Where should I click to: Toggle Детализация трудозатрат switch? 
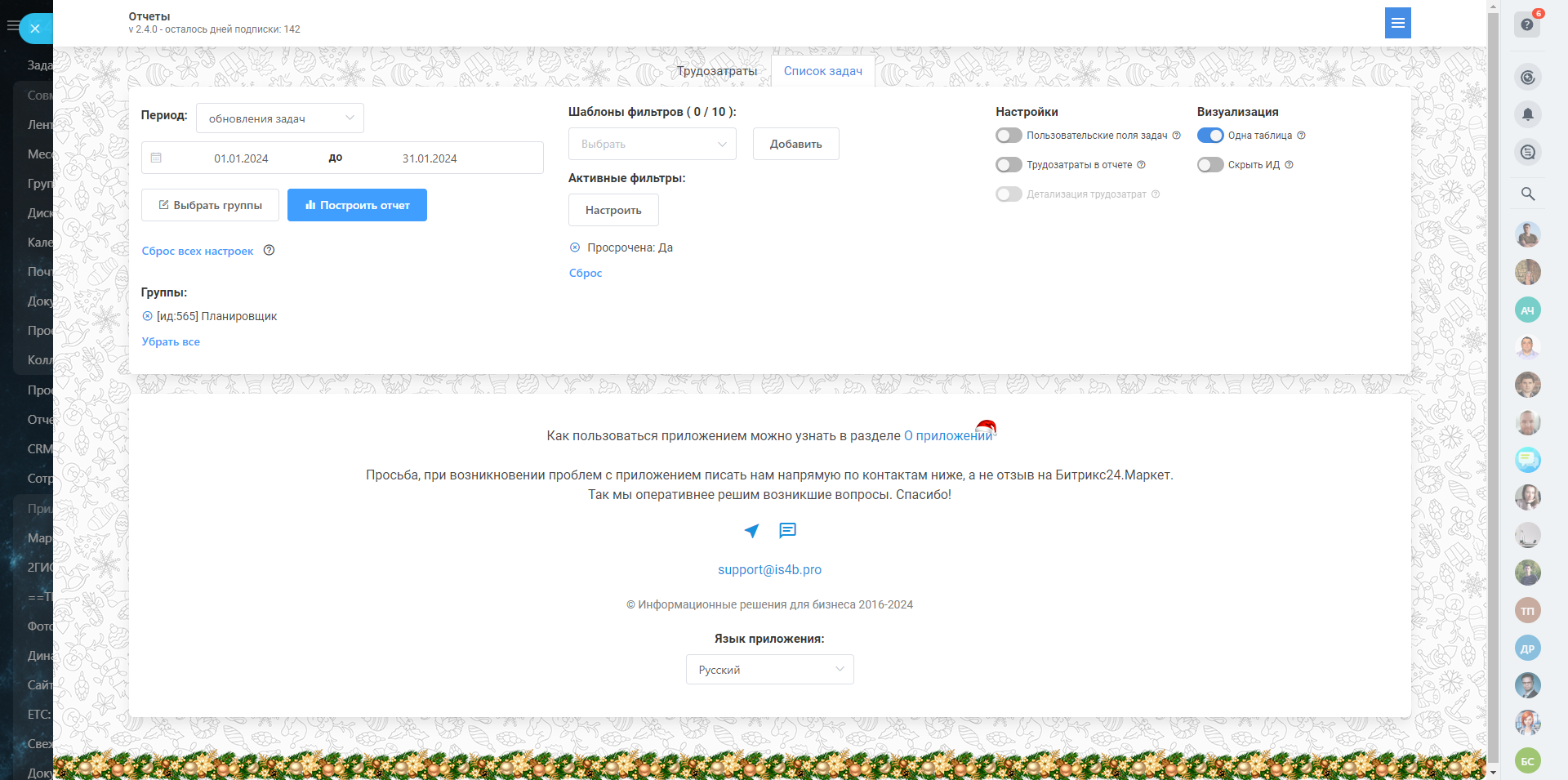pyautogui.click(x=1009, y=194)
